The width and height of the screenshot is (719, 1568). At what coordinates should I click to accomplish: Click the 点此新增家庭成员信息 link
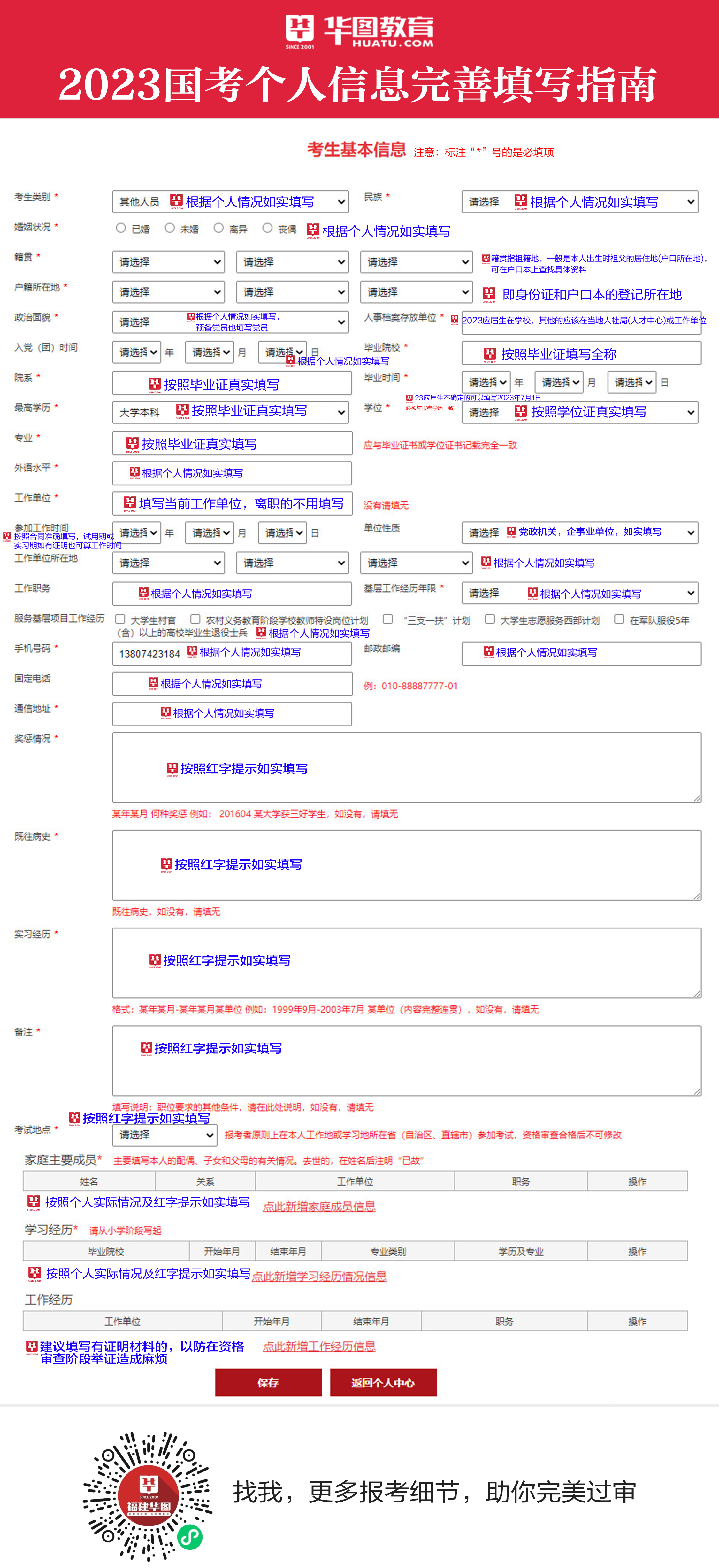click(319, 1207)
